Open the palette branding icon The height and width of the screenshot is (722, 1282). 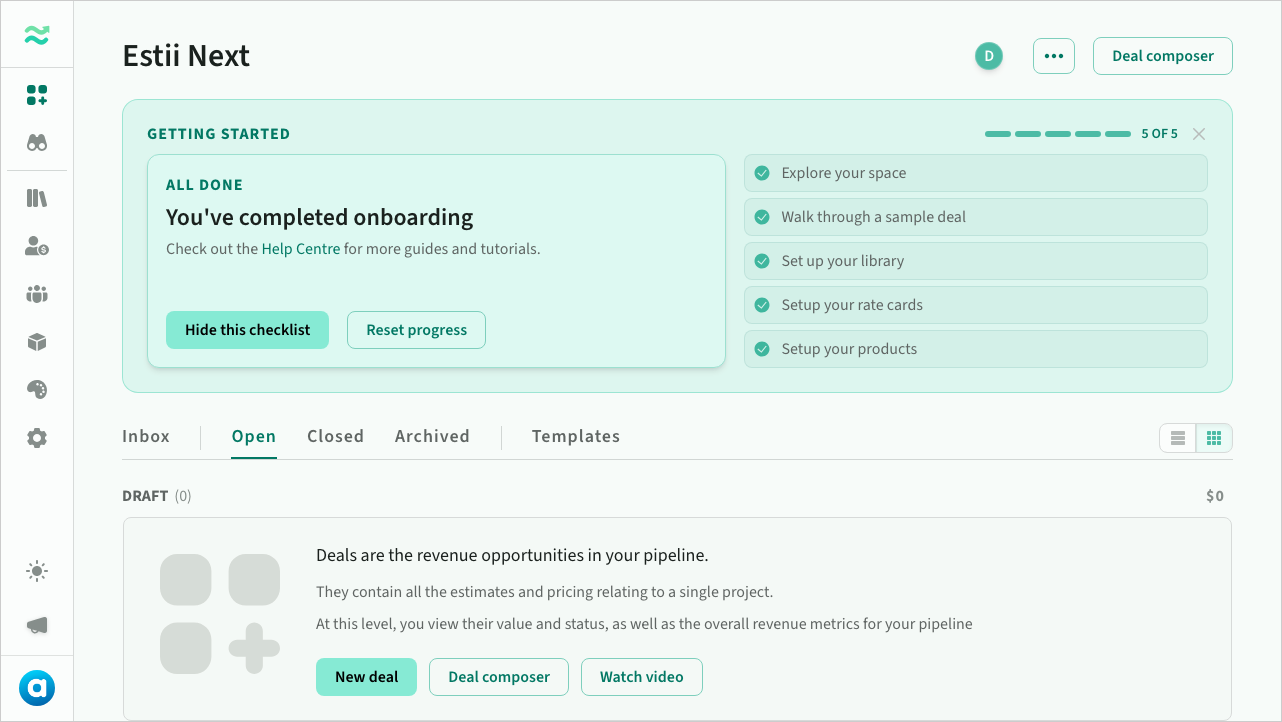37,390
